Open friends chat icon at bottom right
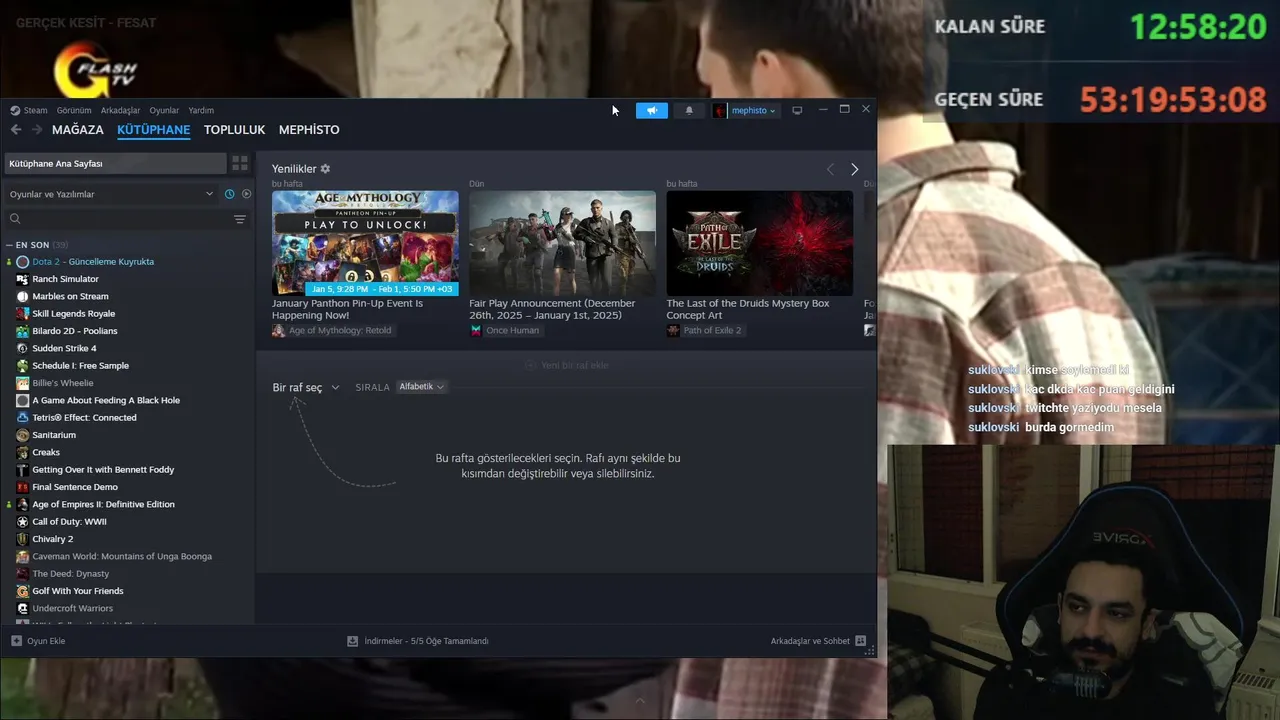 click(x=861, y=641)
